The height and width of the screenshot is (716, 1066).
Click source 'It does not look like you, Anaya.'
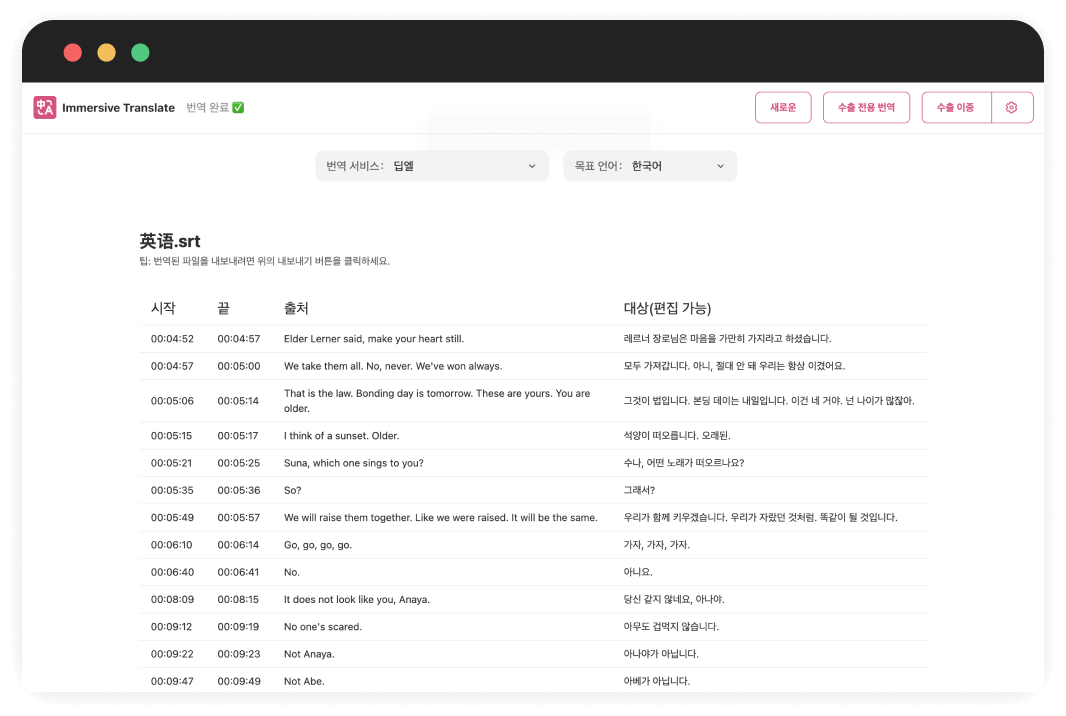357,599
